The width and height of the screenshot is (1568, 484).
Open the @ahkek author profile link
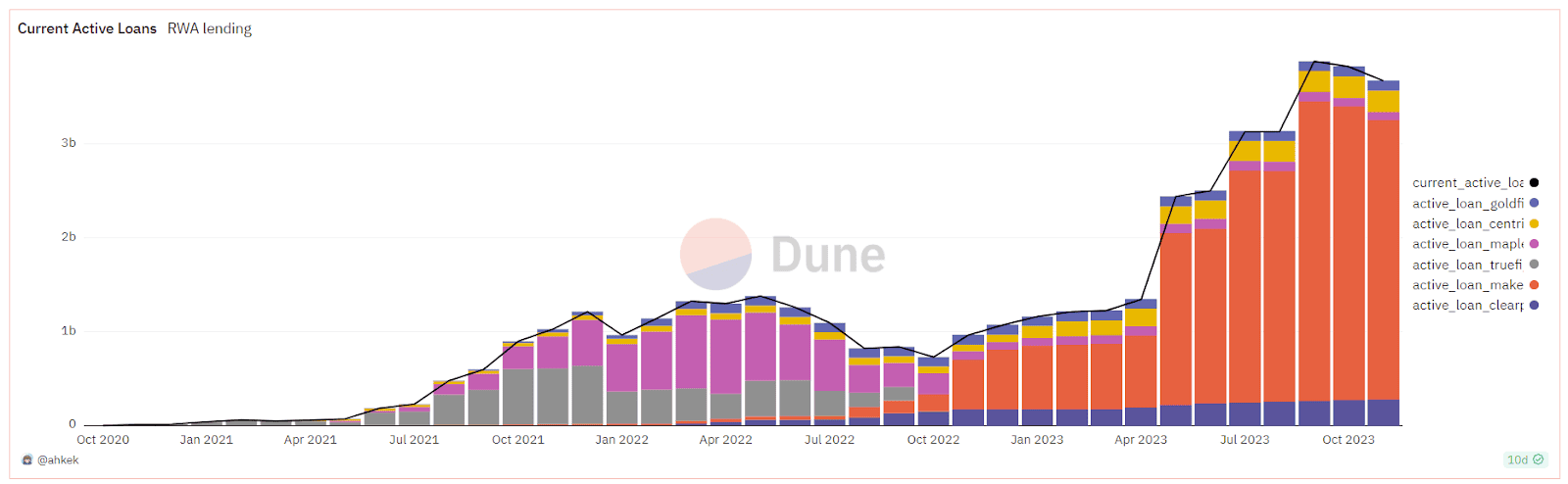[58, 460]
